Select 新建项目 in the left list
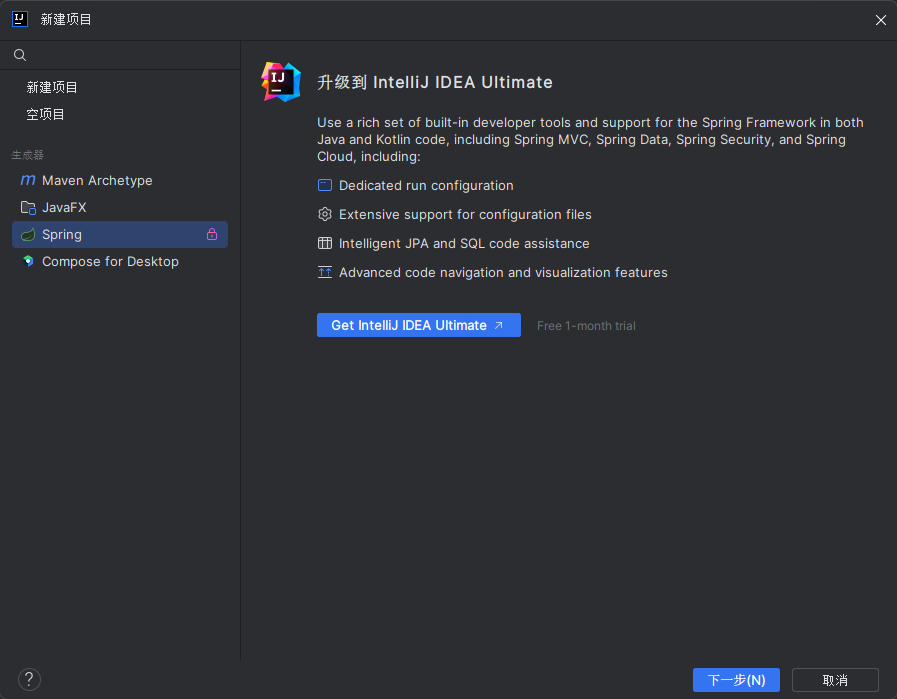Viewport: 897px width, 699px height. (52, 88)
